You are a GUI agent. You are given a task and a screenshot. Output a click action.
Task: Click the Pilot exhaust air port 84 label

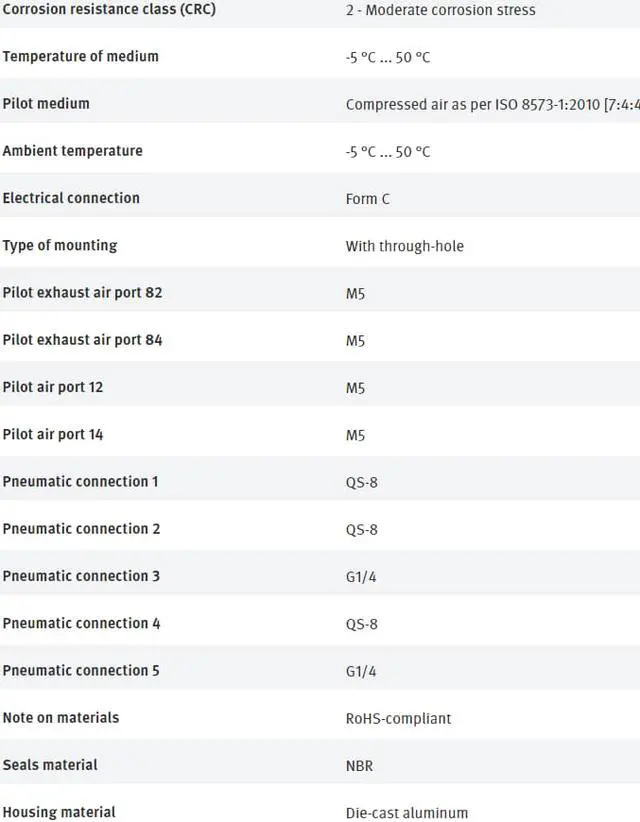[82, 340]
